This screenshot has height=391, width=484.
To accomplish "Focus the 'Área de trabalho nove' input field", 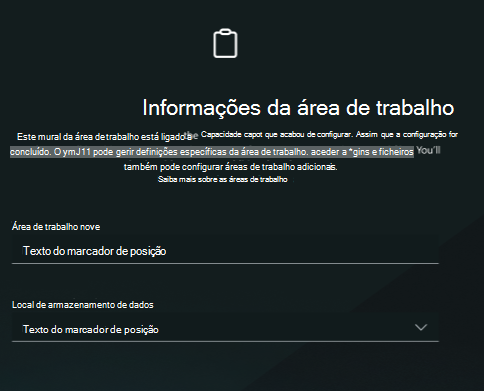I will point(225,250).
